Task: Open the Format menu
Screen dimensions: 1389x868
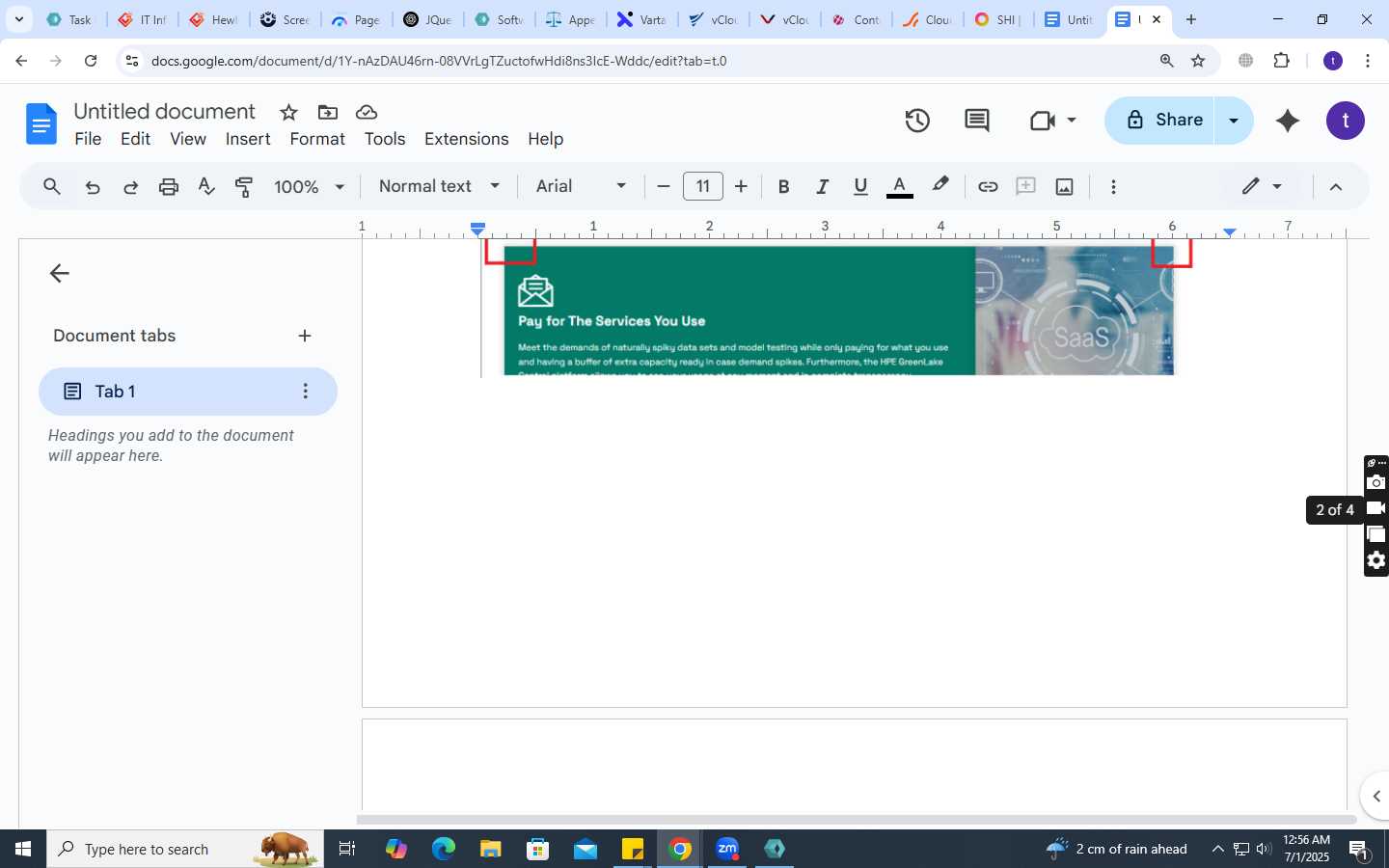Action: (317, 139)
